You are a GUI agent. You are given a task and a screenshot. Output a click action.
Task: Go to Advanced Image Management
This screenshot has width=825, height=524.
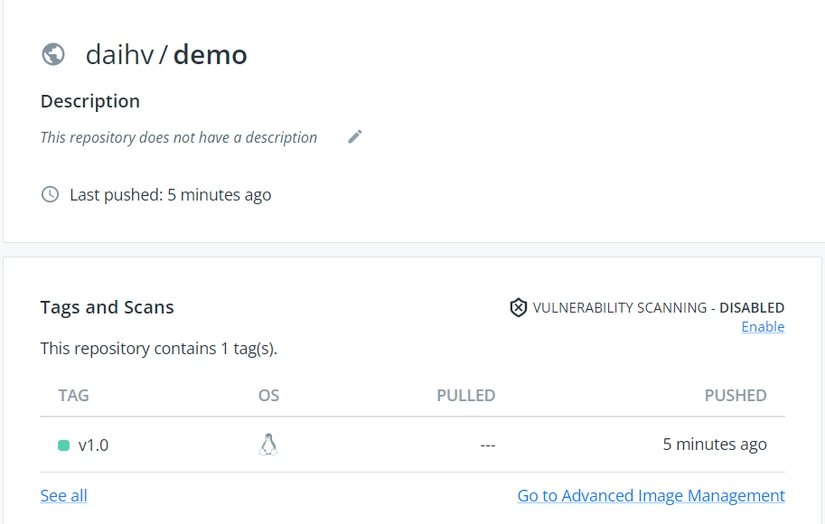click(650, 496)
